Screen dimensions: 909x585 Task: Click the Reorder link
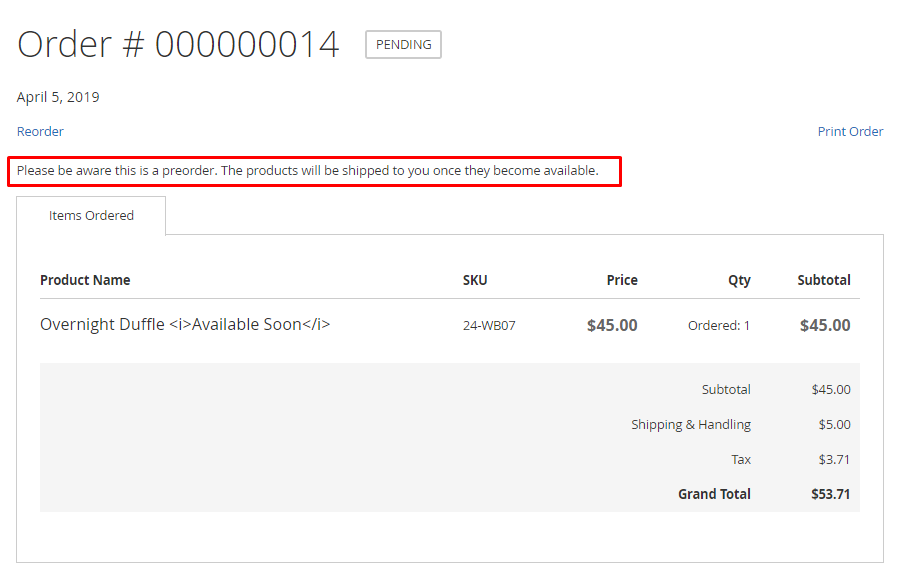(40, 131)
